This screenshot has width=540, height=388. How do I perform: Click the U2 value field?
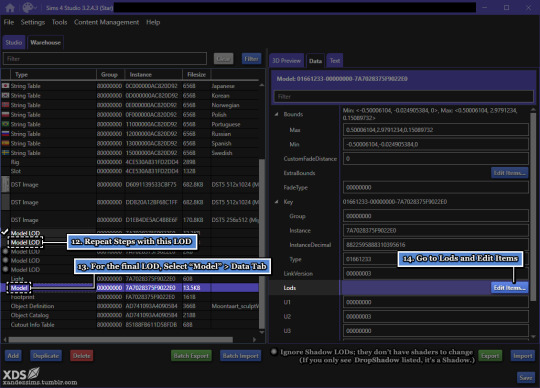point(436,316)
